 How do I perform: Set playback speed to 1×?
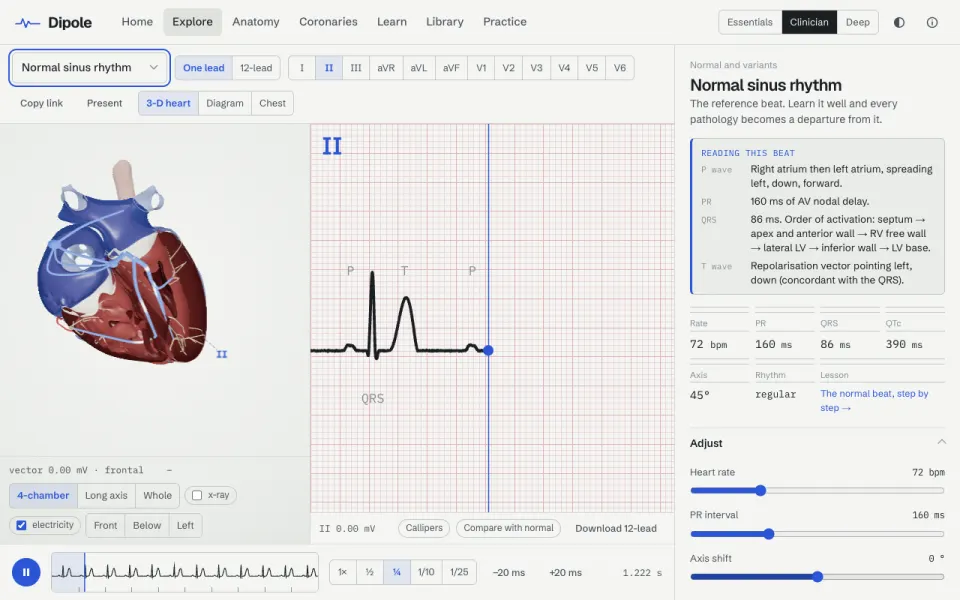pyautogui.click(x=342, y=572)
